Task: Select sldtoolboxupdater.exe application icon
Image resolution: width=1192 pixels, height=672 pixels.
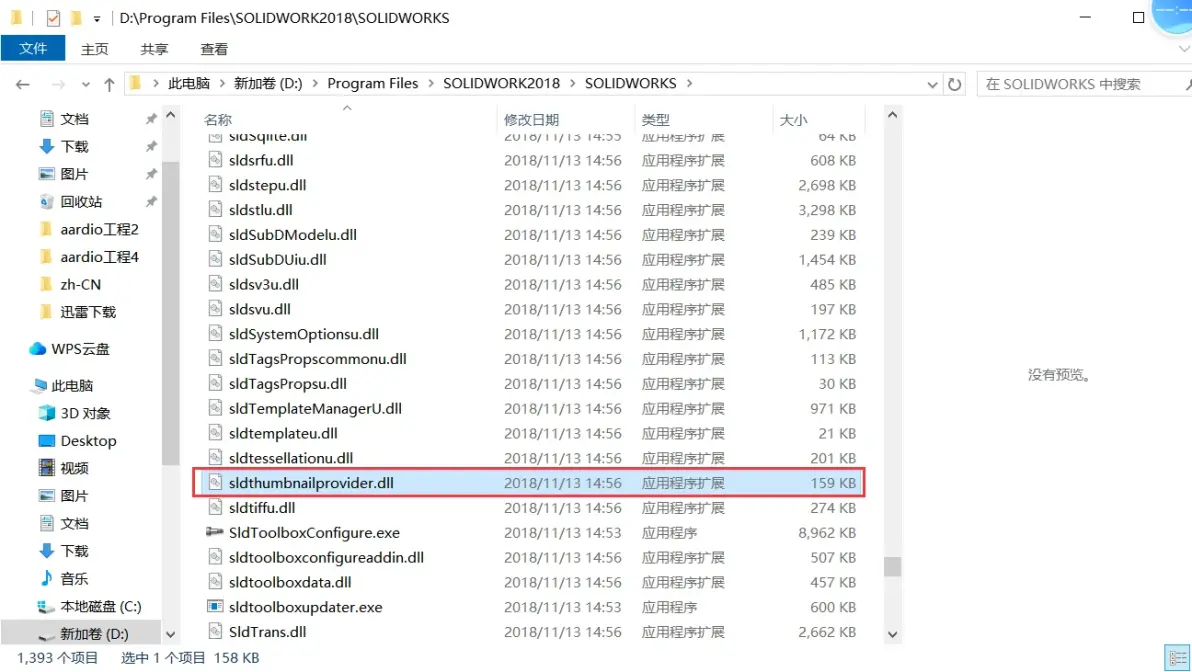Action: coord(215,607)
